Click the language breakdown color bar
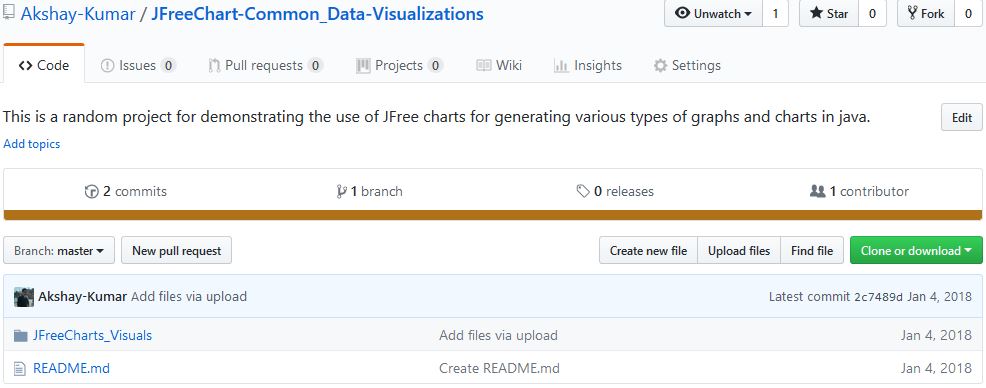The width and height of the screenshot is (986, 388). [x=493, y=215]
